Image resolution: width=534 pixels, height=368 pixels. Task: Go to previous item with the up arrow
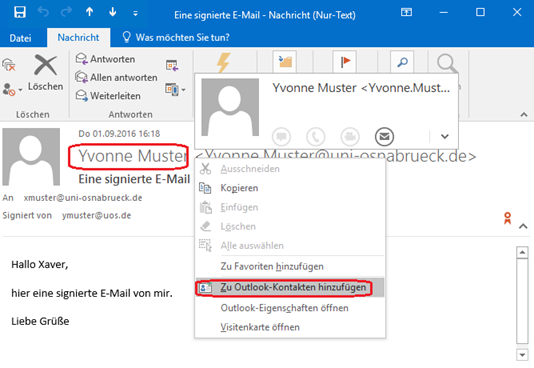click(90, 12)
